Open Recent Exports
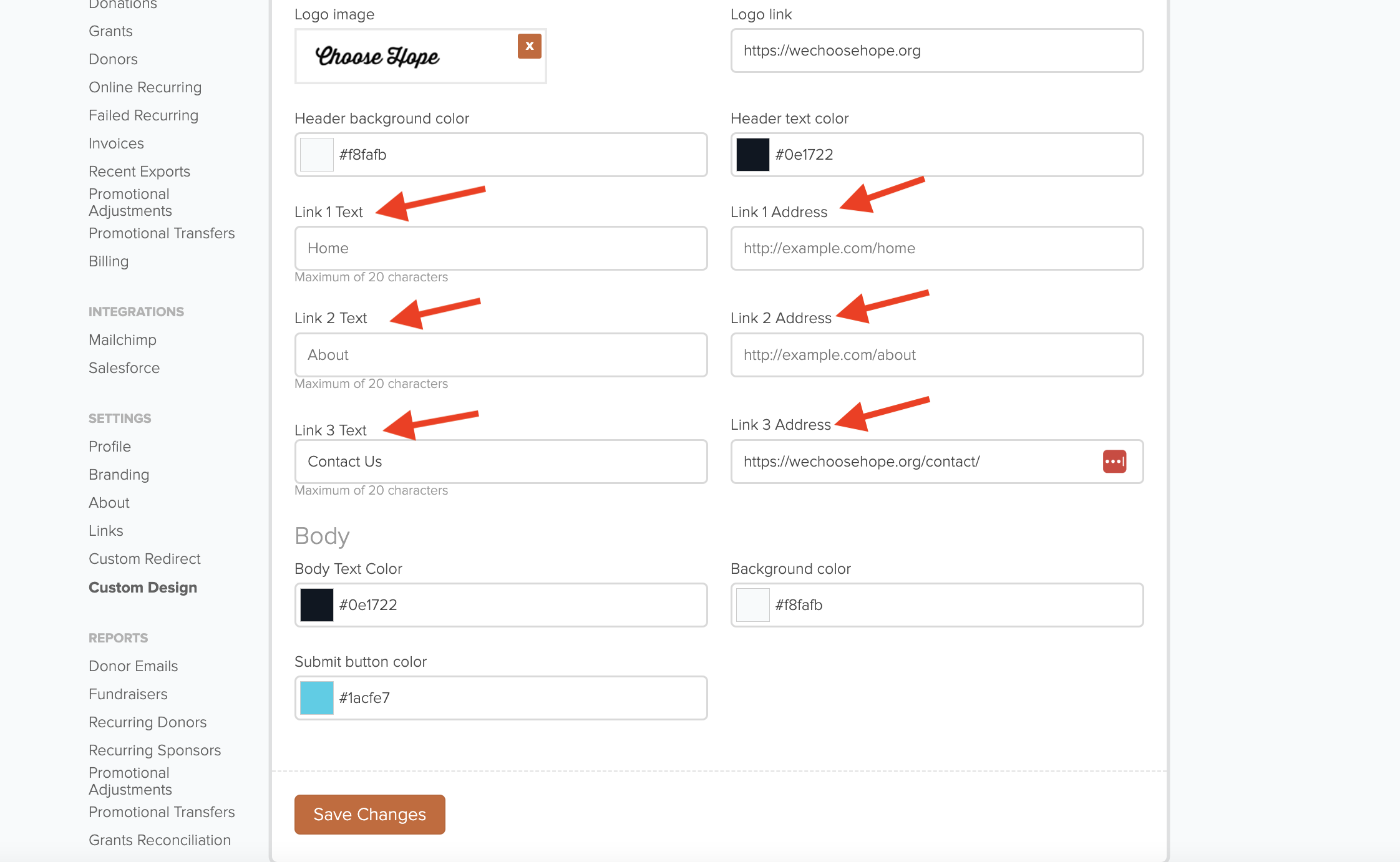Screen dimensions: 1400x862 coord(139,172)
